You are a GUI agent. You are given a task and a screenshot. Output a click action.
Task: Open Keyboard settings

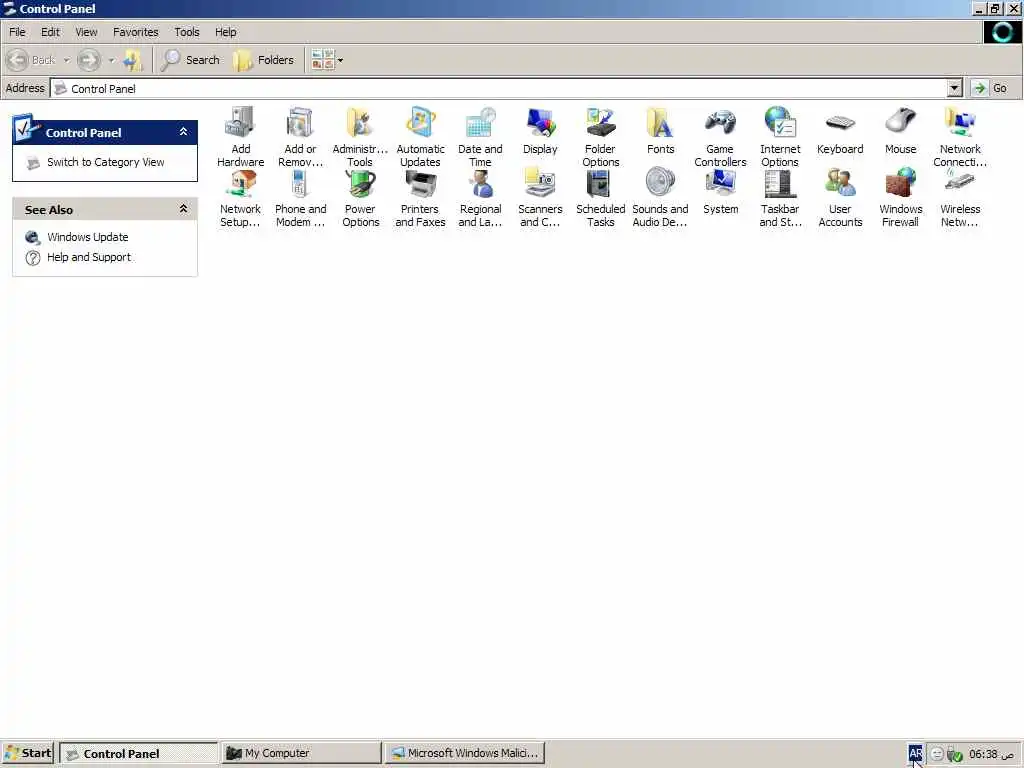[840, 131]
